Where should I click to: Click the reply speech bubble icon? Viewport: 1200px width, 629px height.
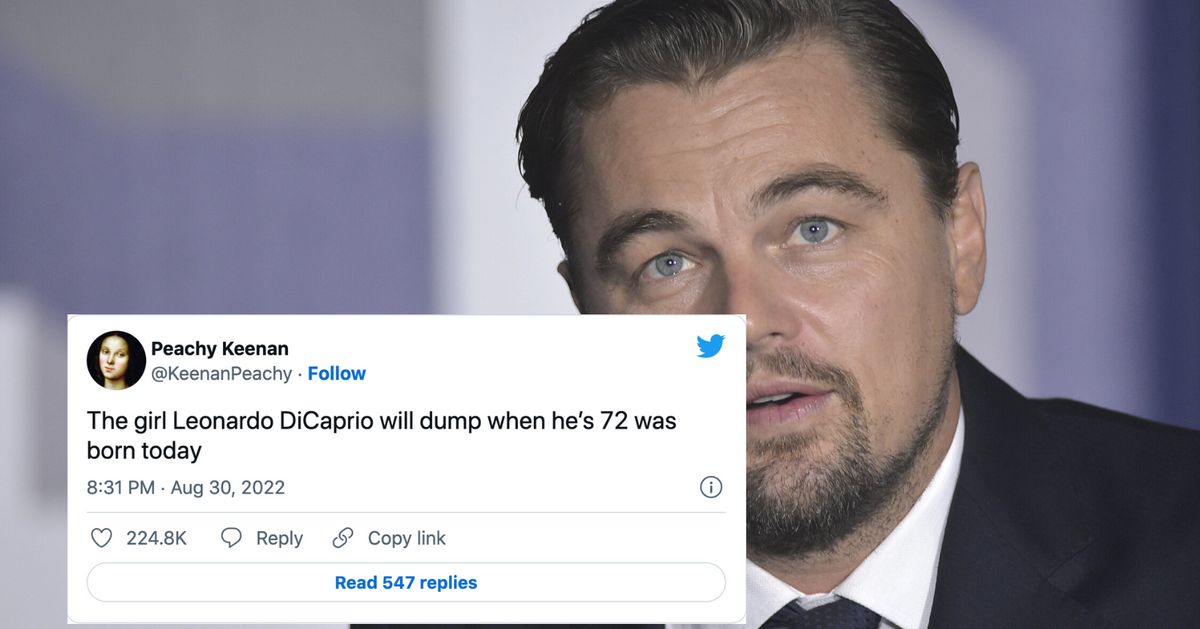(x=231, y=538)
